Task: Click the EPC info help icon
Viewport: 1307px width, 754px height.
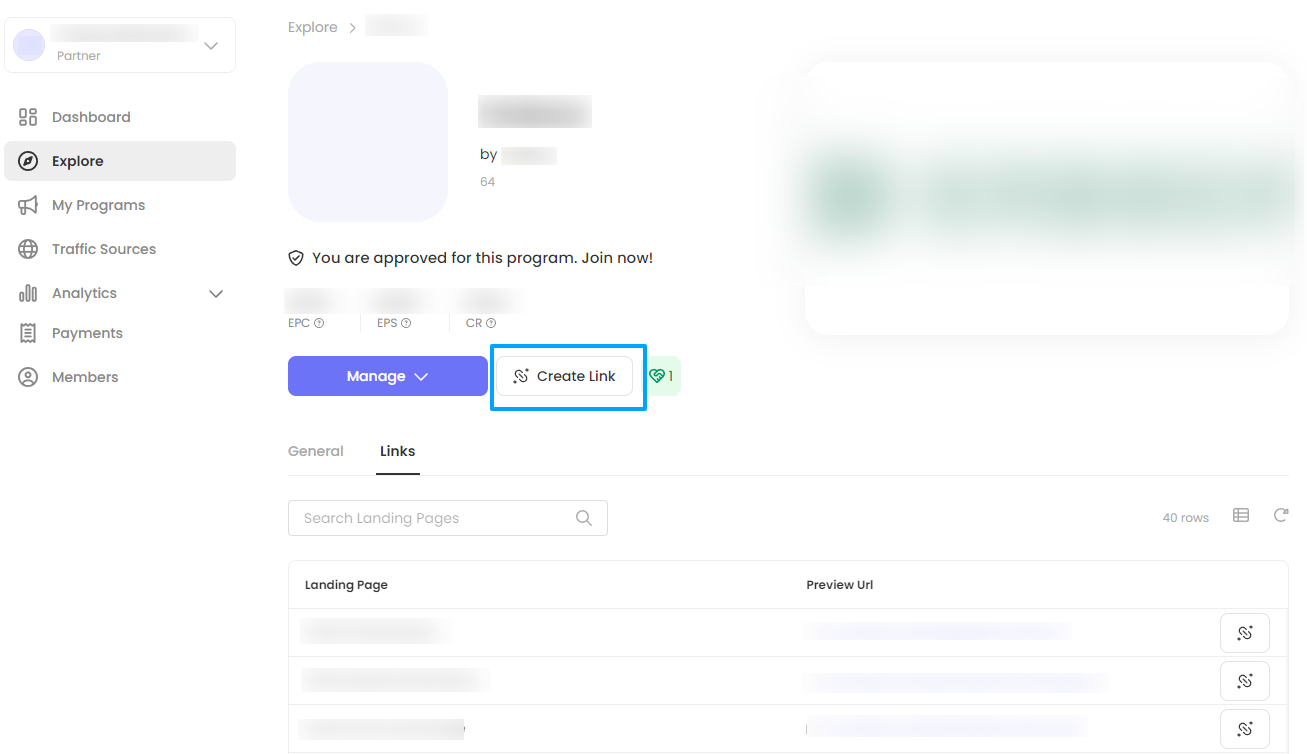Action: (319, 323)
